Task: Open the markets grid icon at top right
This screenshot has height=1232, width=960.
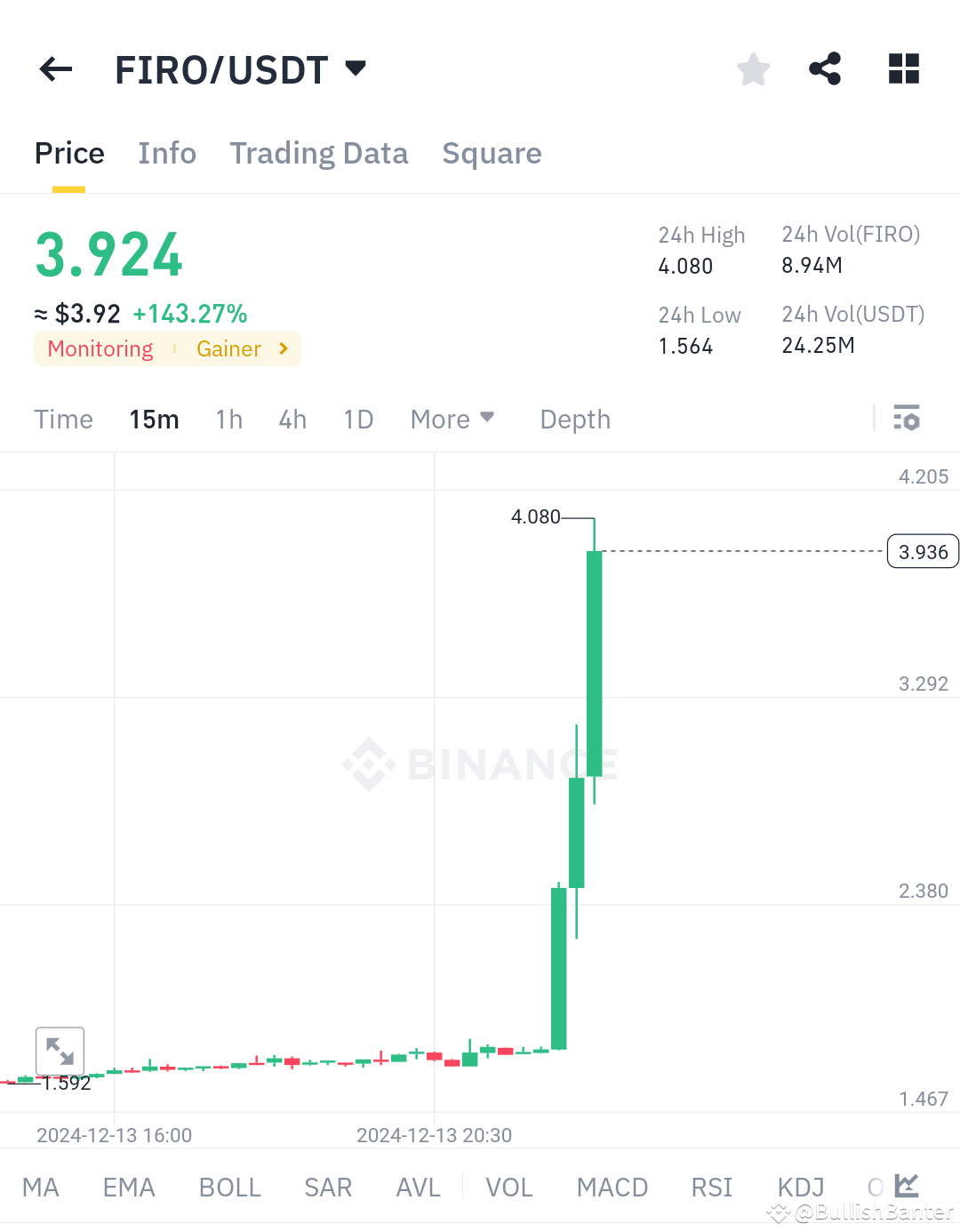Action: [x=903, y=68]
